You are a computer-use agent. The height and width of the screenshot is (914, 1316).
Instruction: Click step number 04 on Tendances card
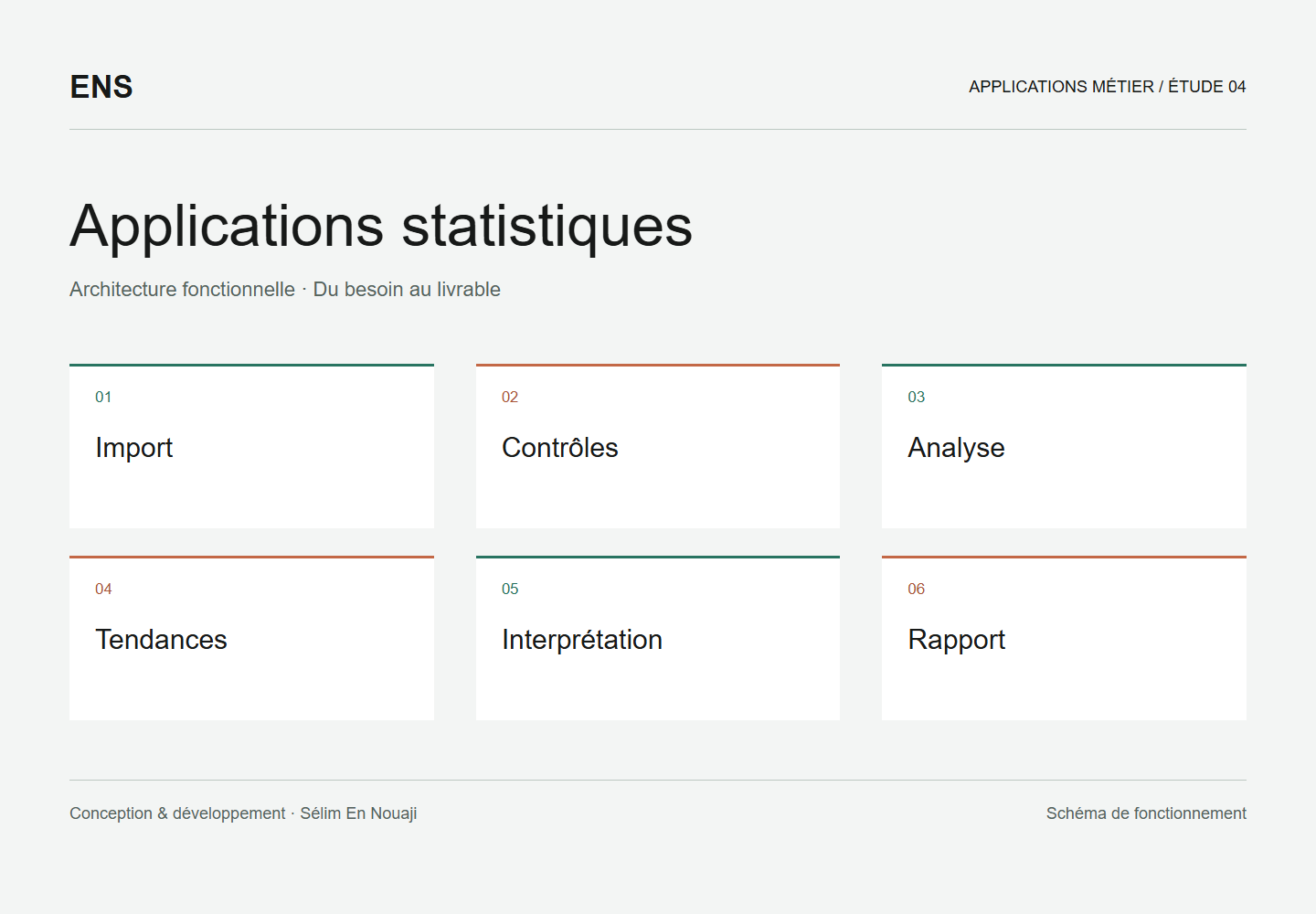(x=103, y=589)
